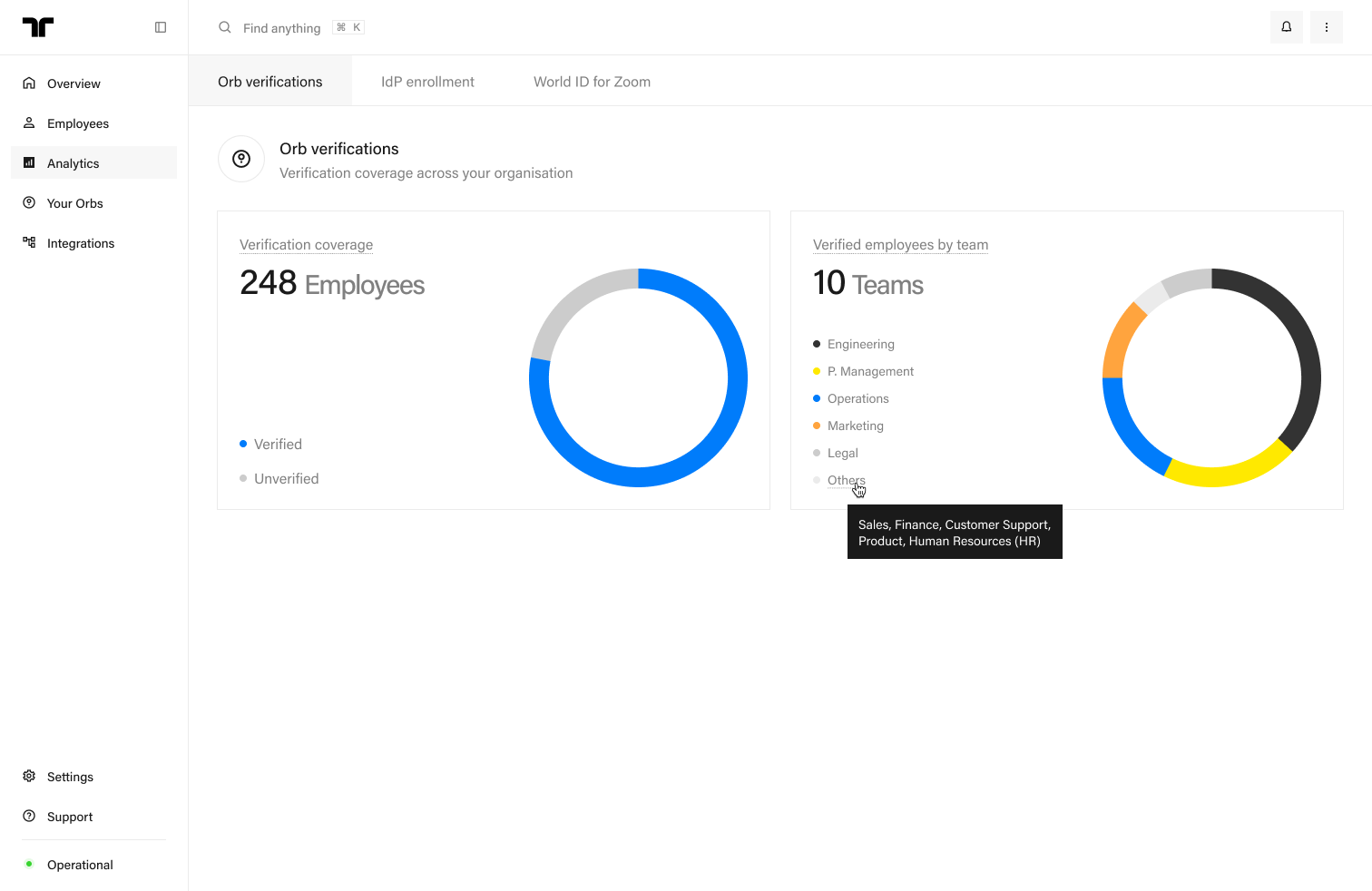
Task: Click the 248 Employees figure
Action: pos(332,283)
